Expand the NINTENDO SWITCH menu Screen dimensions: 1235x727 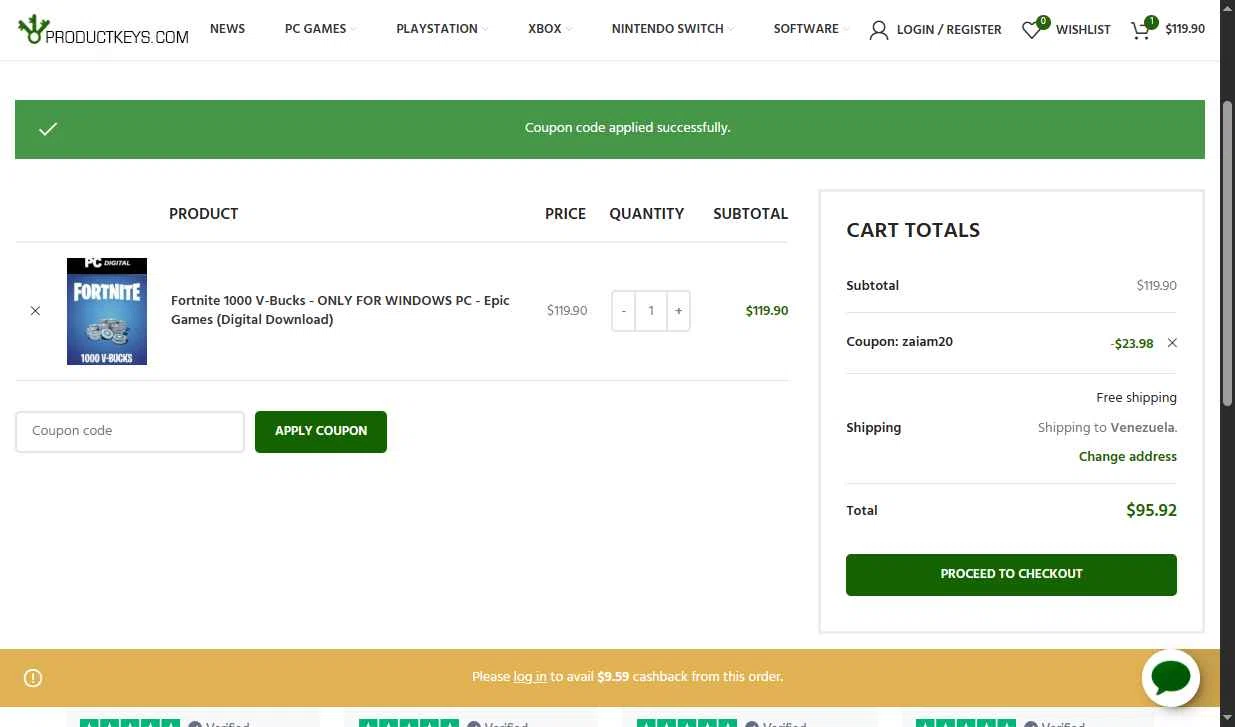[672, 29]
